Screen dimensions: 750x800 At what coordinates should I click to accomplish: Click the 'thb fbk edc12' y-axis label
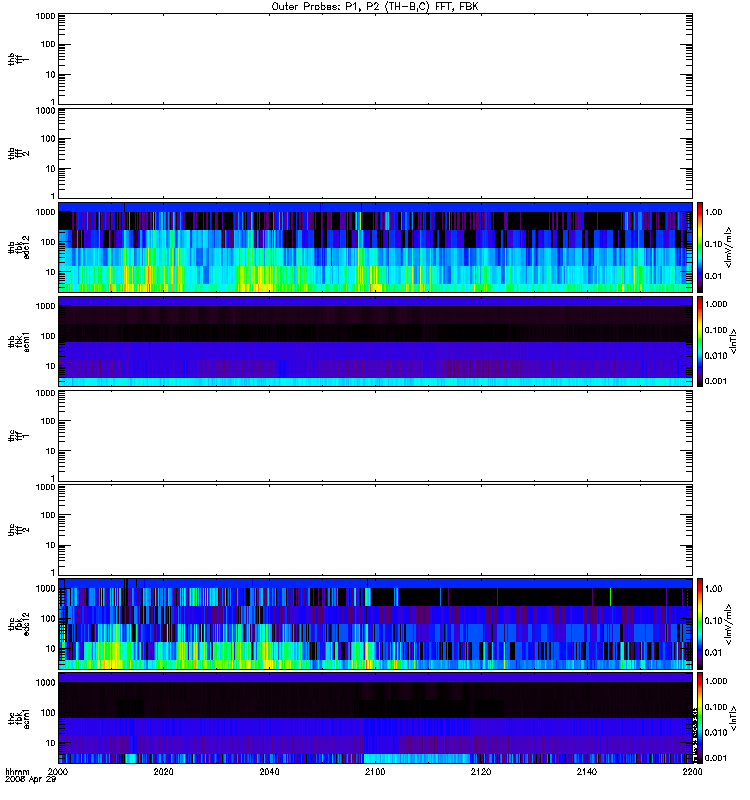19,247
